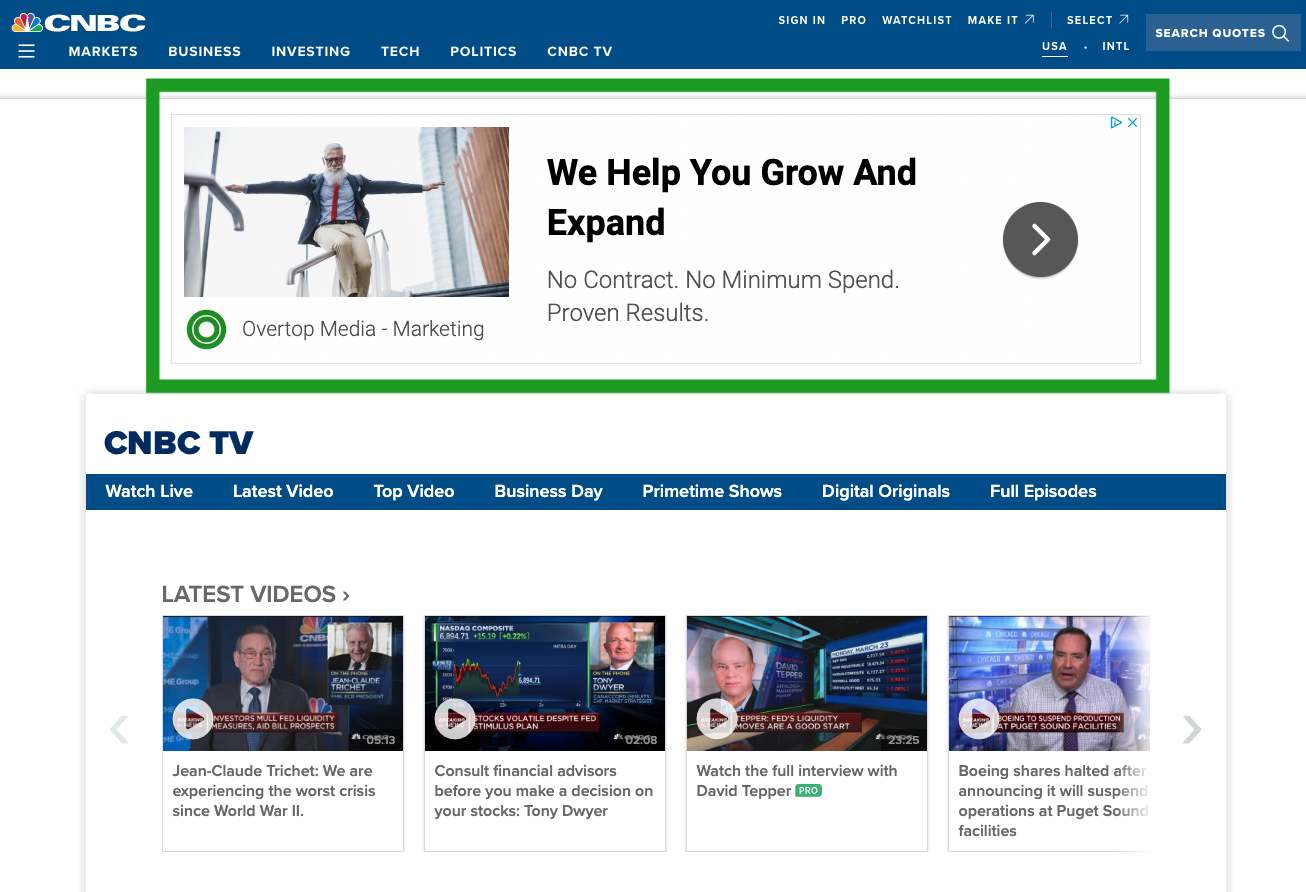Click the CNBC TV section heading
Image resolution: width=1306 pixels, height=892 pixels.
(179, 442)
